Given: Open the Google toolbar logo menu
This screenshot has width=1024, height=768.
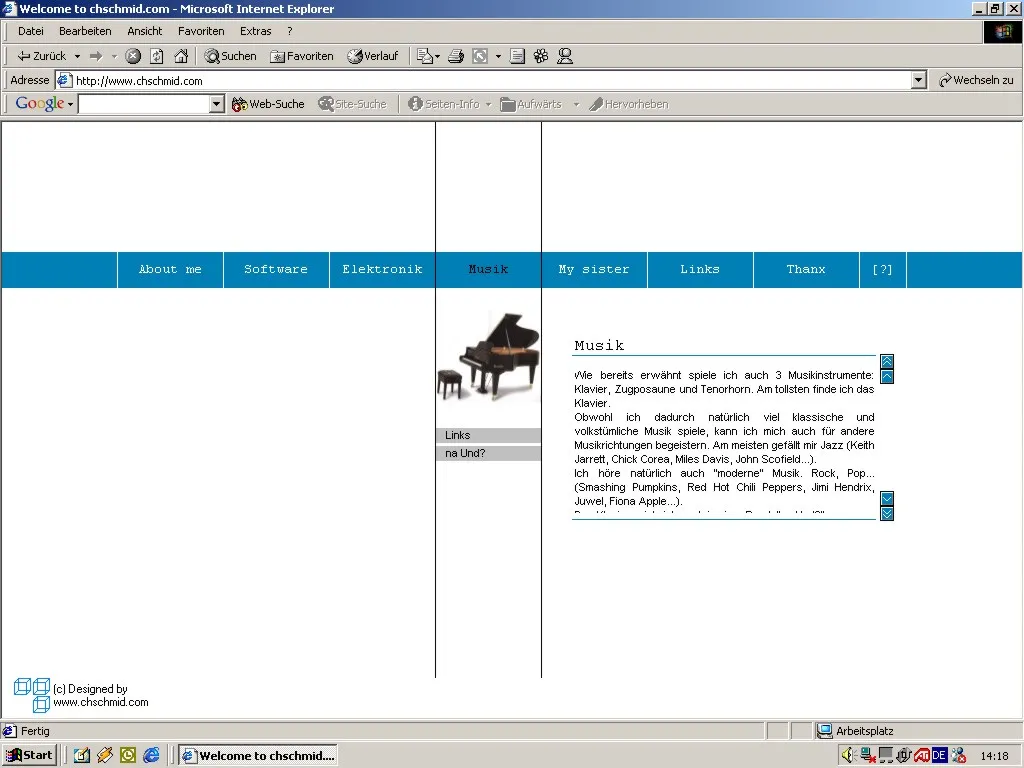Looking at the screenshot, I should (x=44, y=104).
